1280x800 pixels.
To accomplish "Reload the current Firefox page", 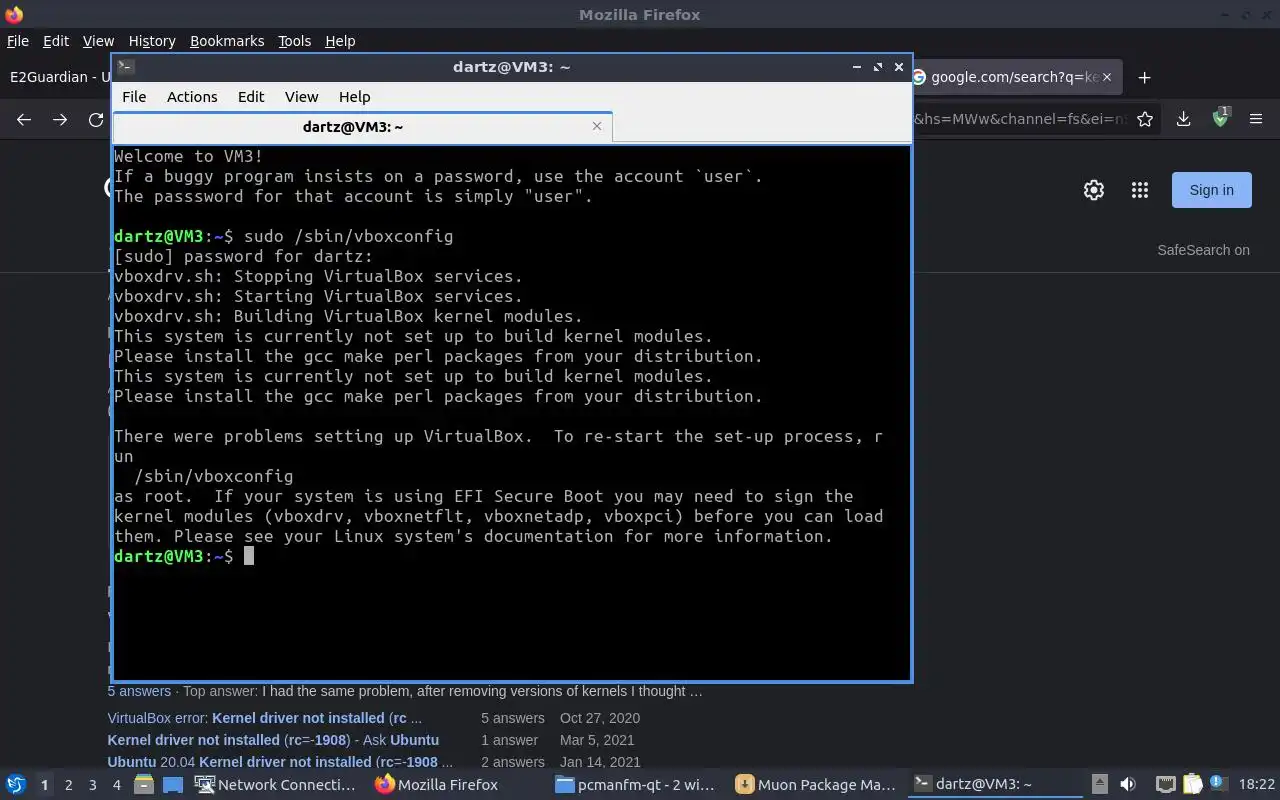I will pyautogui.click(x=96, y=119).
